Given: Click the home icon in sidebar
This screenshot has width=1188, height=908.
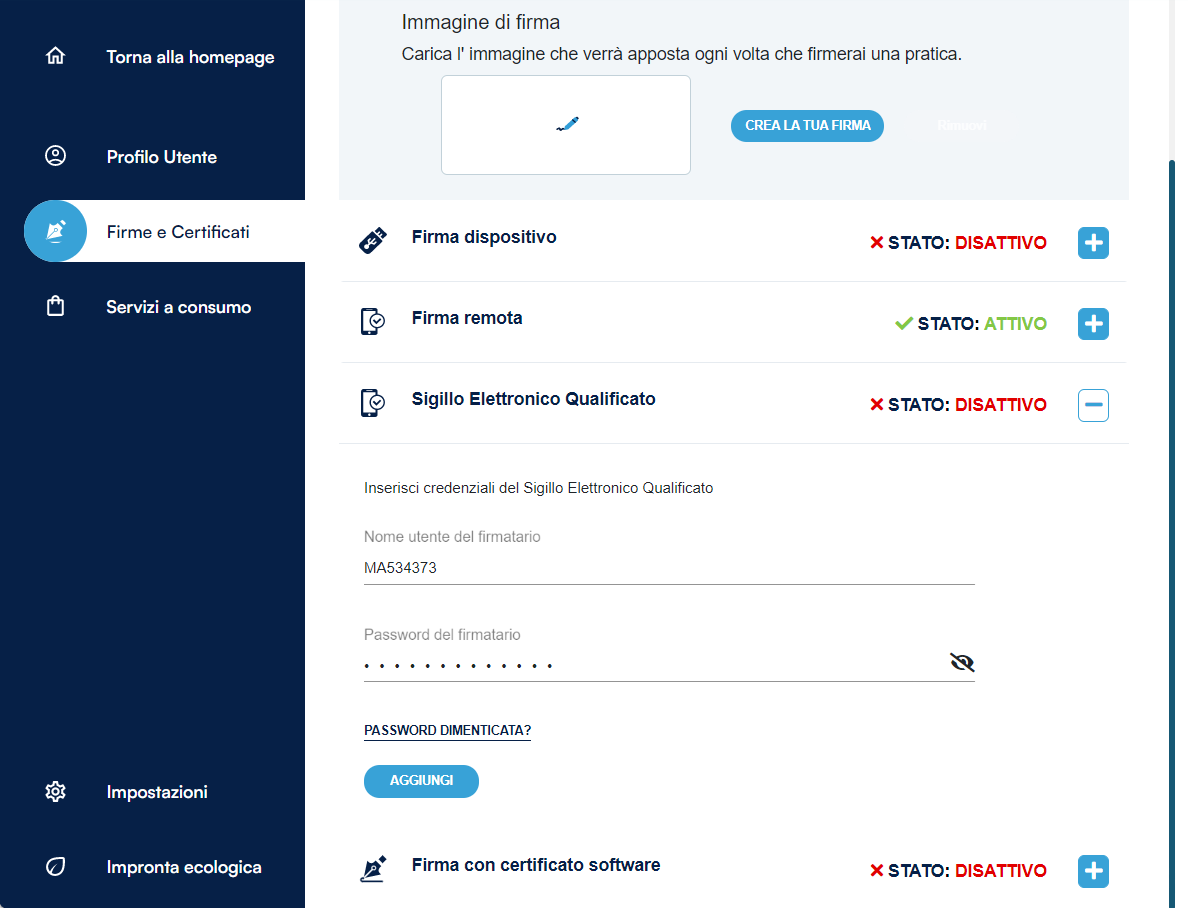Looking at the screenshot, I should pos(56,56).
